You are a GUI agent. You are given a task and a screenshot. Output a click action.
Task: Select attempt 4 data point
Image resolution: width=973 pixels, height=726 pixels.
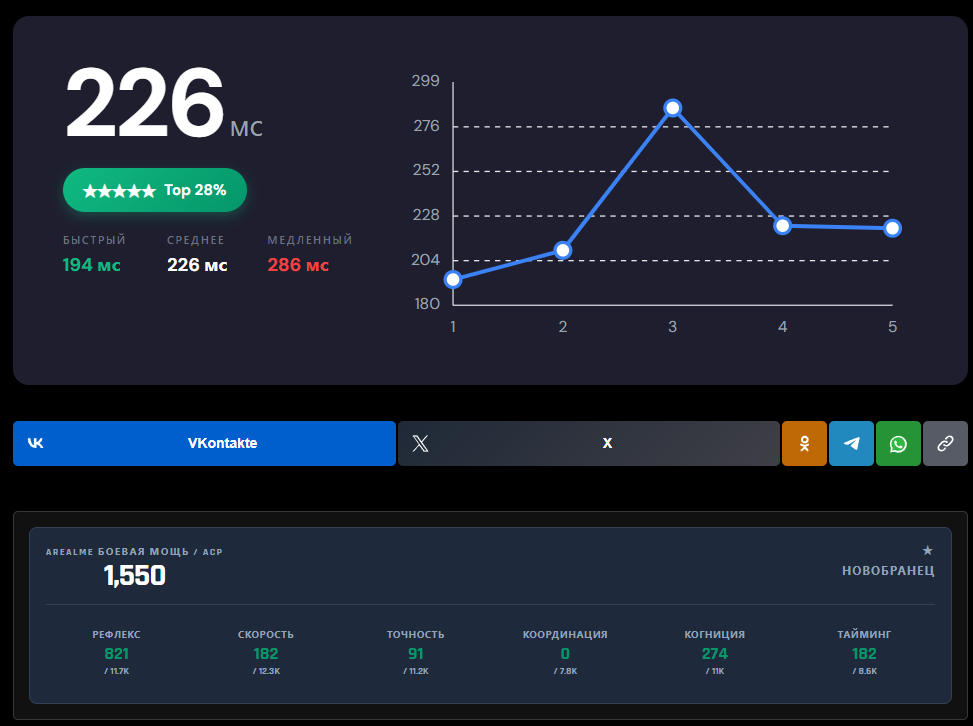[x=782, y=226]
